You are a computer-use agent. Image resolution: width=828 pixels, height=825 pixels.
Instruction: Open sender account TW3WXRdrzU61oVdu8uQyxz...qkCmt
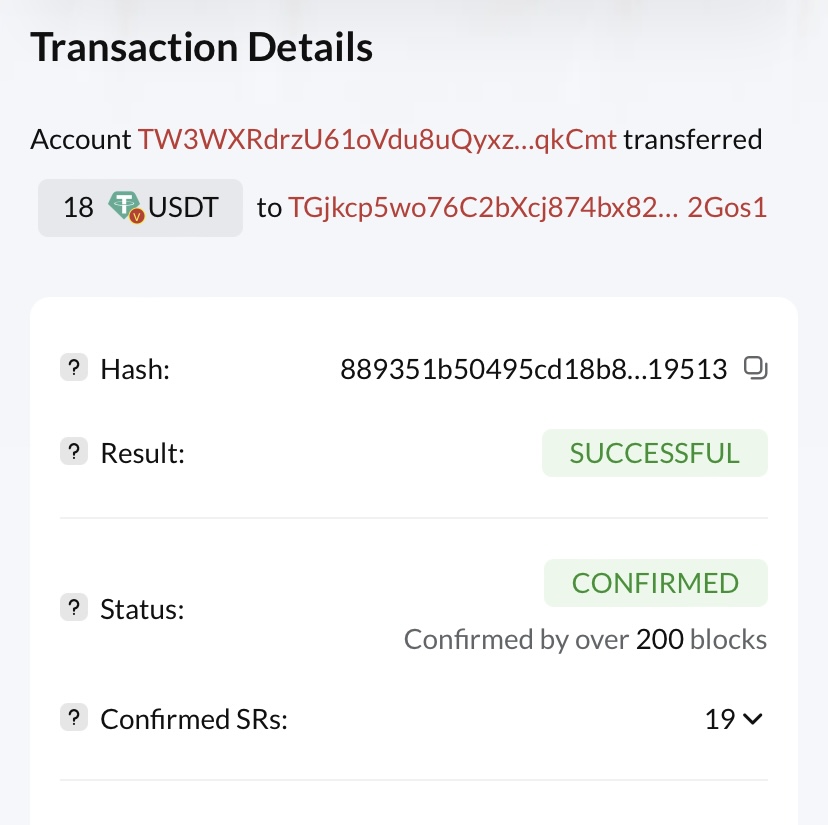(x=377, y=139)
